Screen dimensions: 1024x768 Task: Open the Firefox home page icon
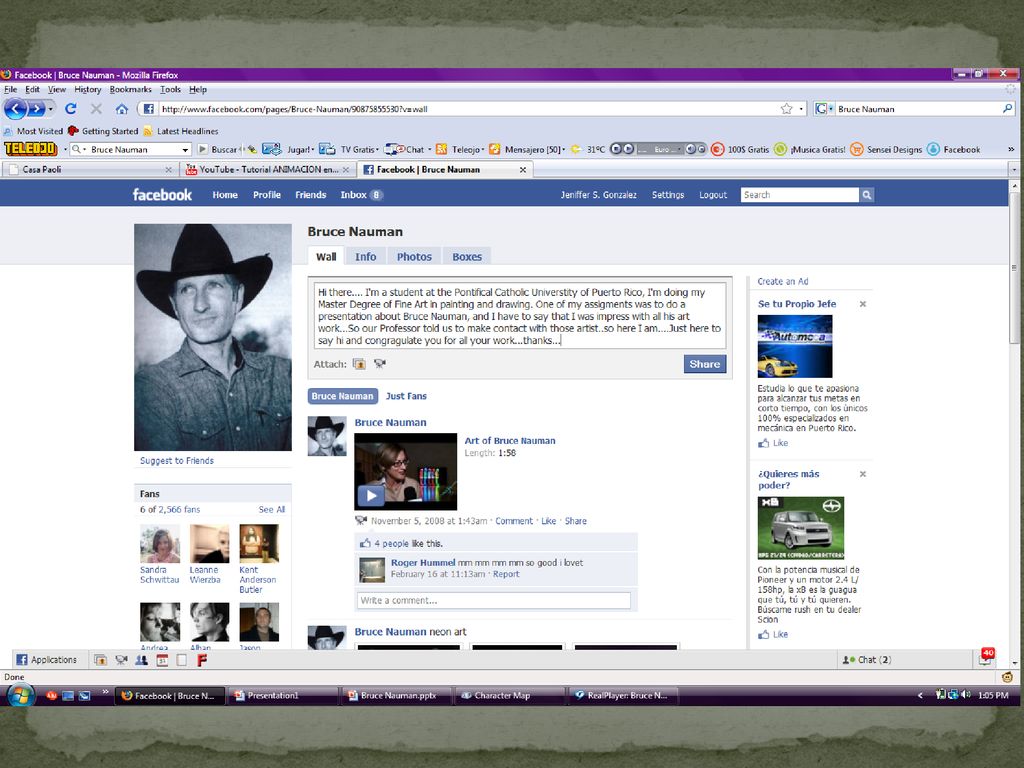tap(121, 109)
